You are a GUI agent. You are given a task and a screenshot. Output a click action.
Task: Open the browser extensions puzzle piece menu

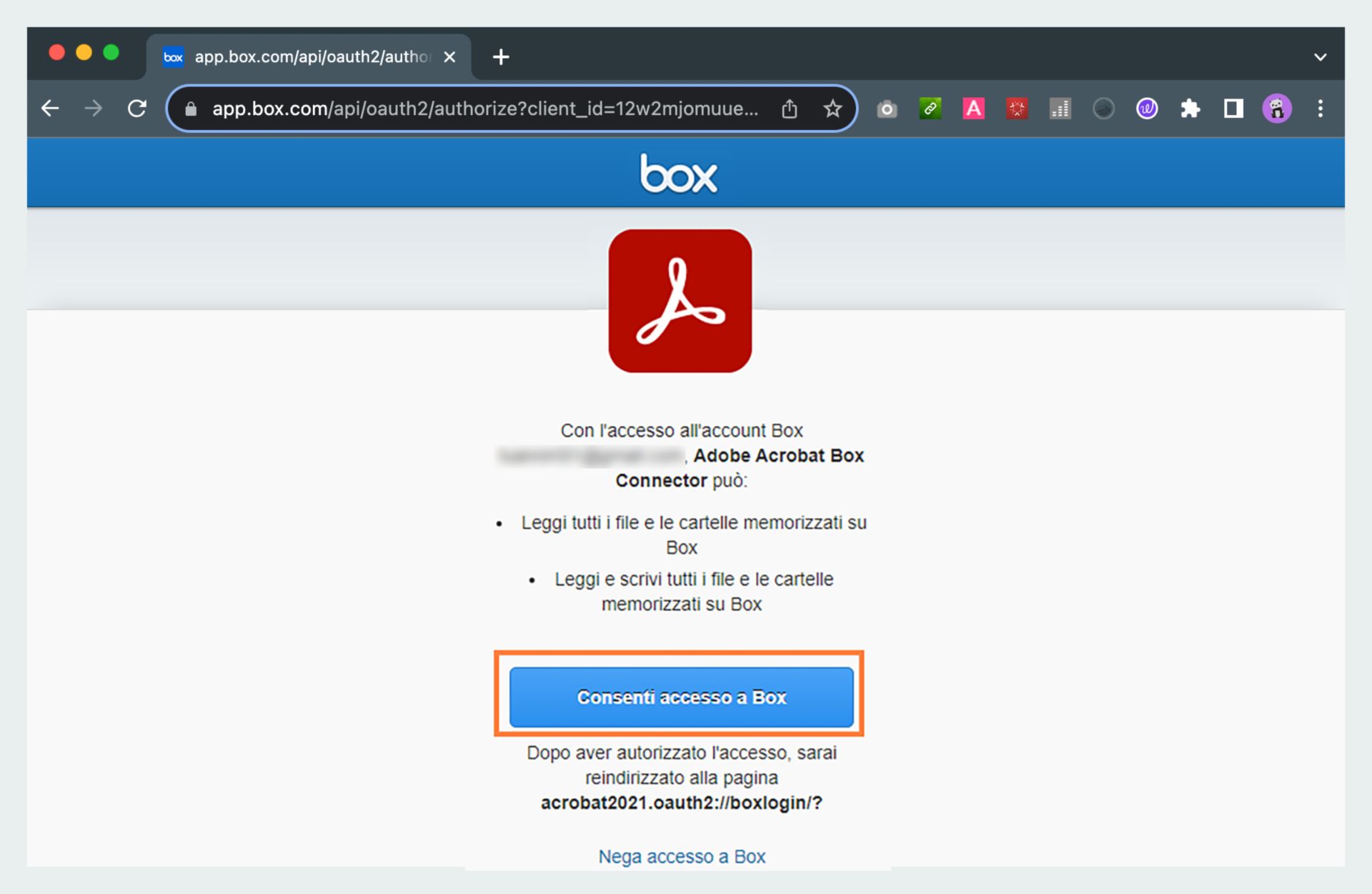point(1190,109)
